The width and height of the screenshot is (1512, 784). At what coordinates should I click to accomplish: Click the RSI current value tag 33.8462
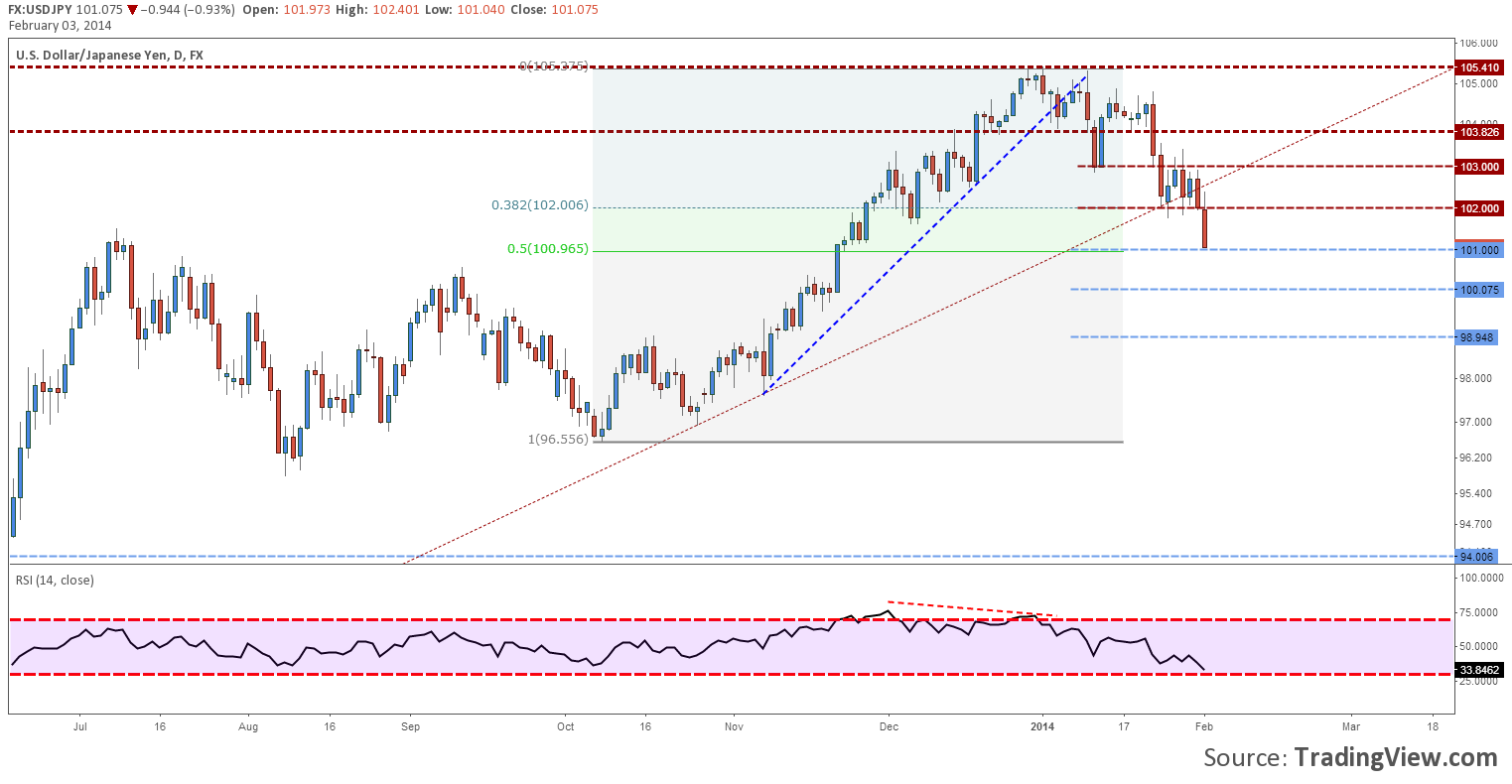tap(1480, 671)
